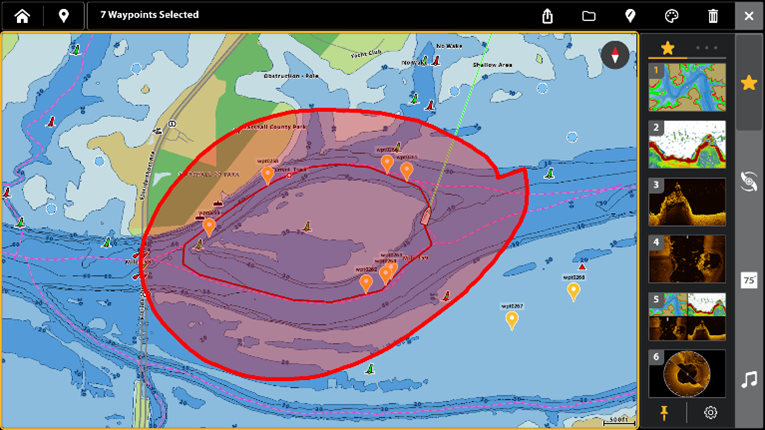Viewport: 765px width, 430px height.
Task: Open the waypoint marker menu in the top-left
Action: point(64,16)
